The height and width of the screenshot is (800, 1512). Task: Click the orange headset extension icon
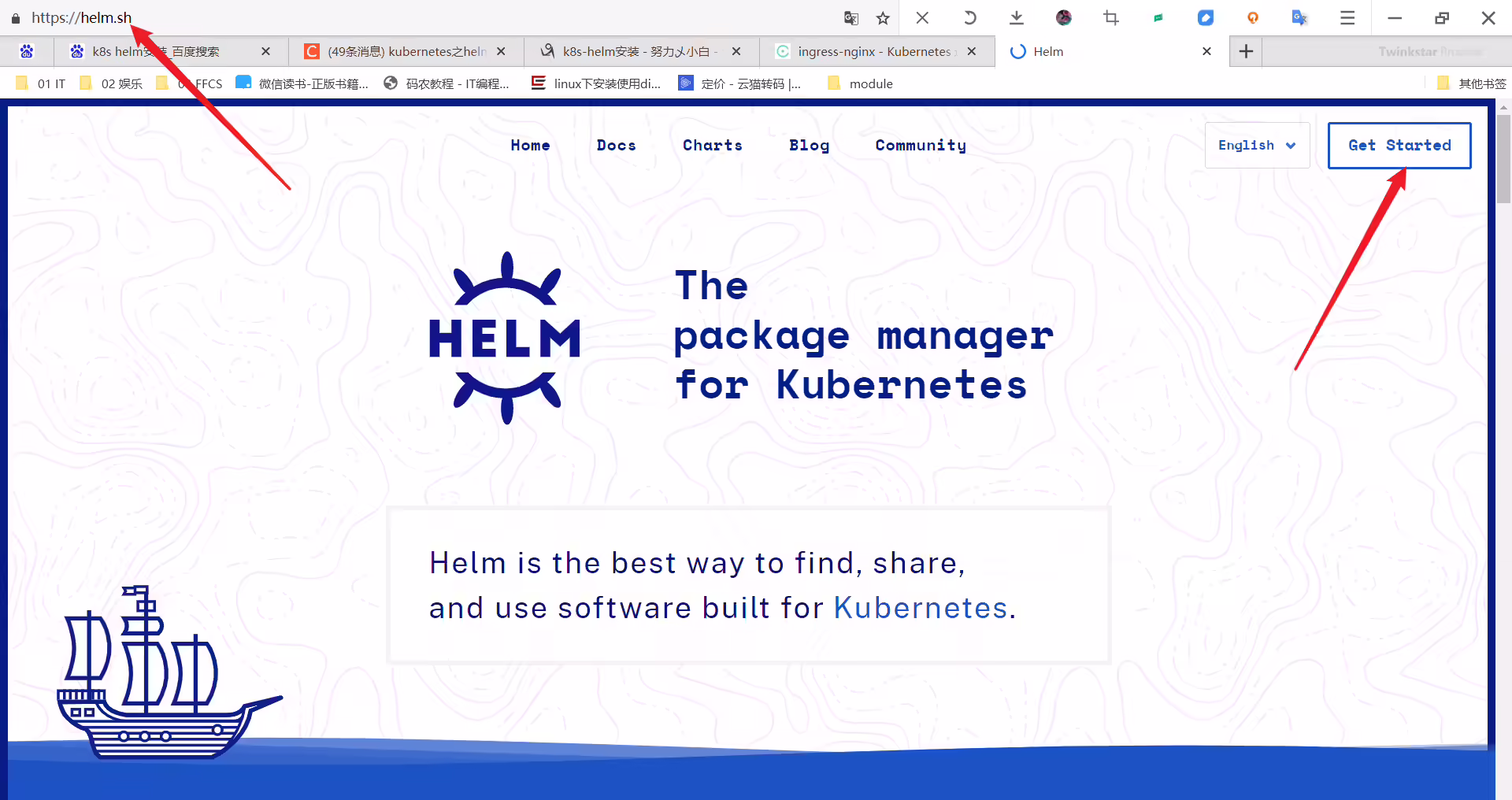(1253, 18)
